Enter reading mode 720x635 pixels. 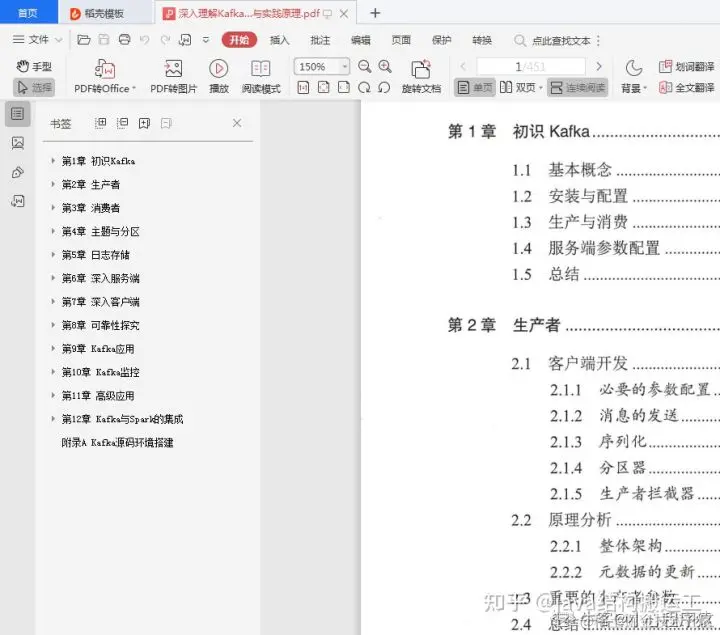pyautogui.click(x=261, y=76)
